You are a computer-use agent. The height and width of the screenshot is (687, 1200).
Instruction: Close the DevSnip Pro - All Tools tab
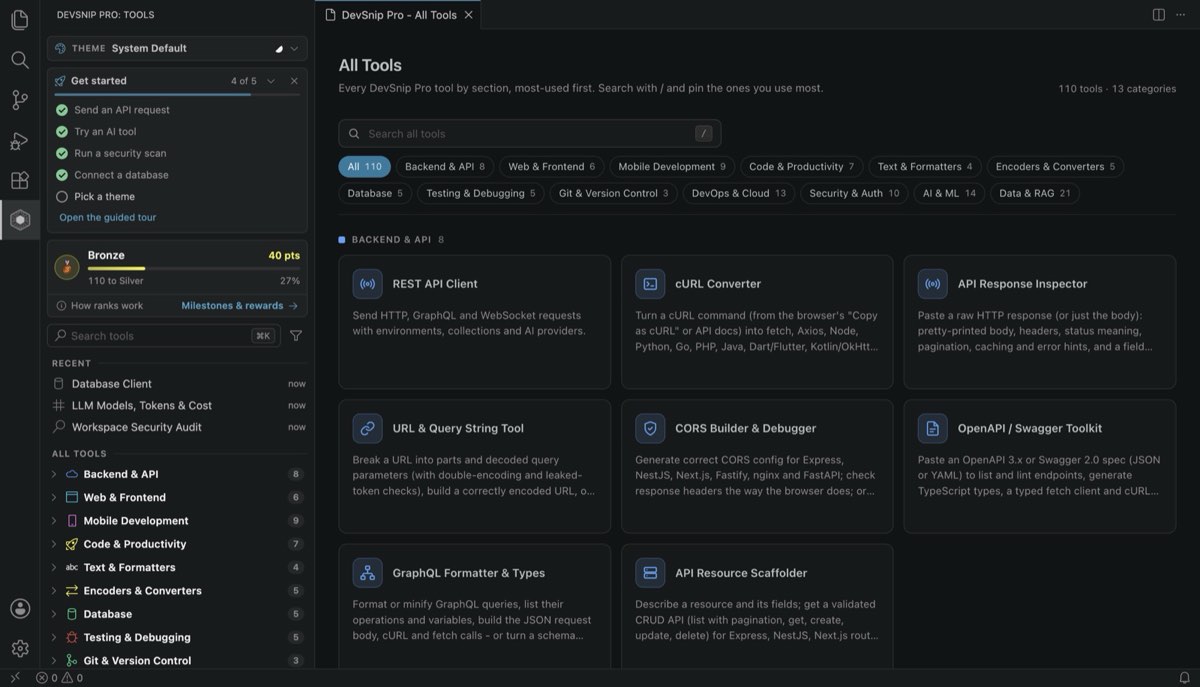(468, 15)
